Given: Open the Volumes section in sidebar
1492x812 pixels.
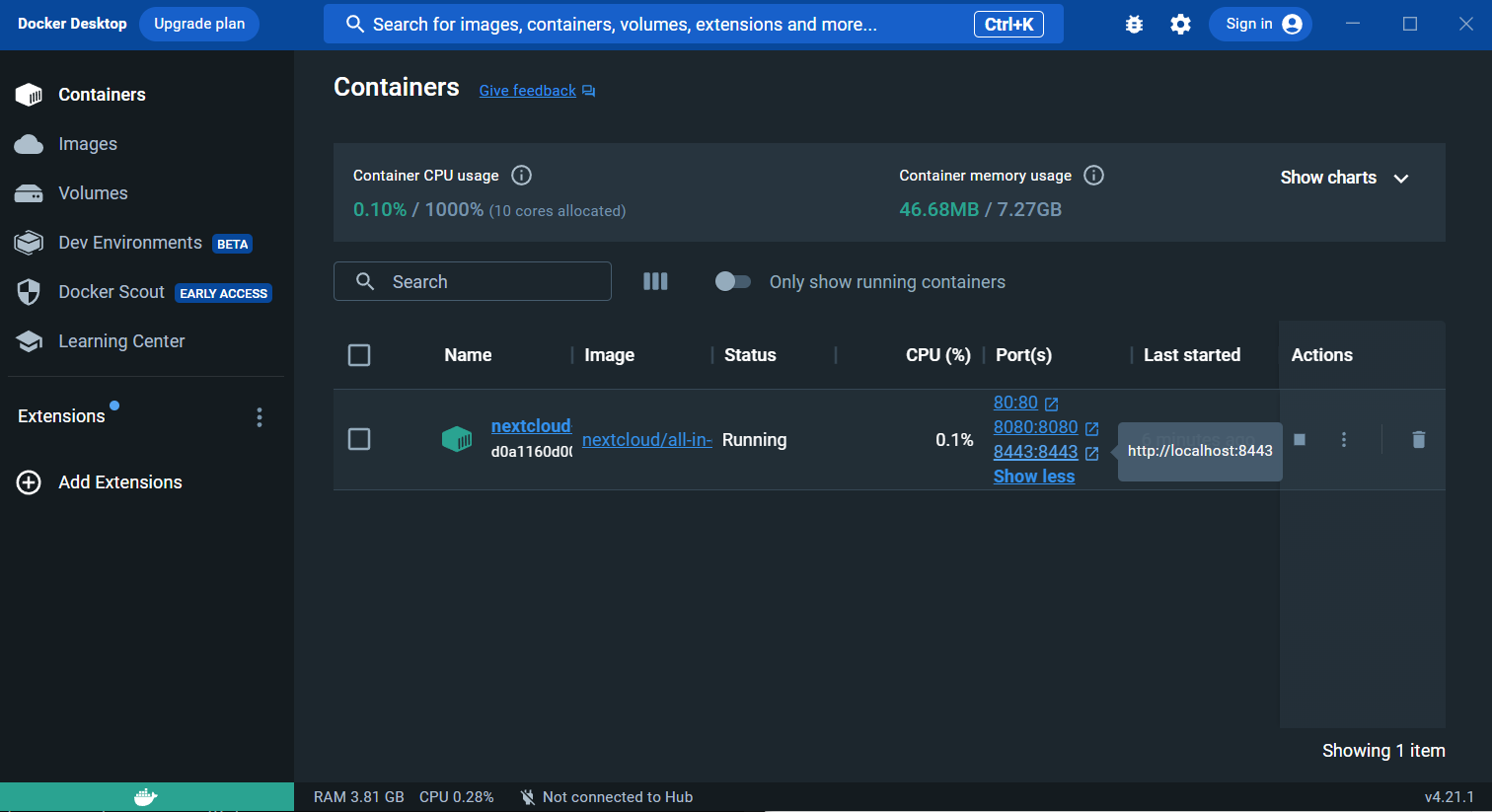Looking at the screenshot, I should (91, 193).
